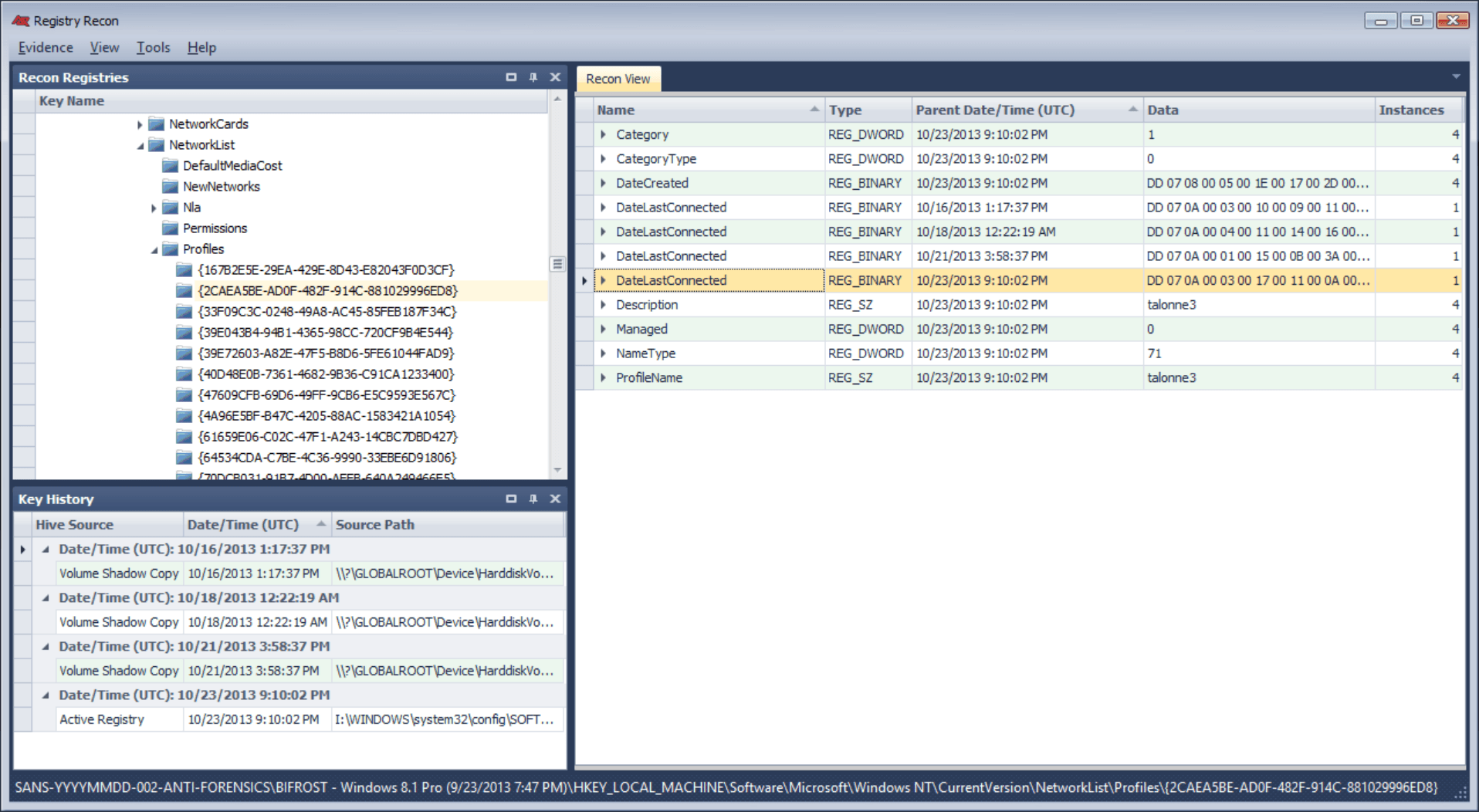The width and height of the screenshot is (1479, 812).
Task: Open the Recon View pane dropdown arrow
Action: click(x=1456, y=77)
